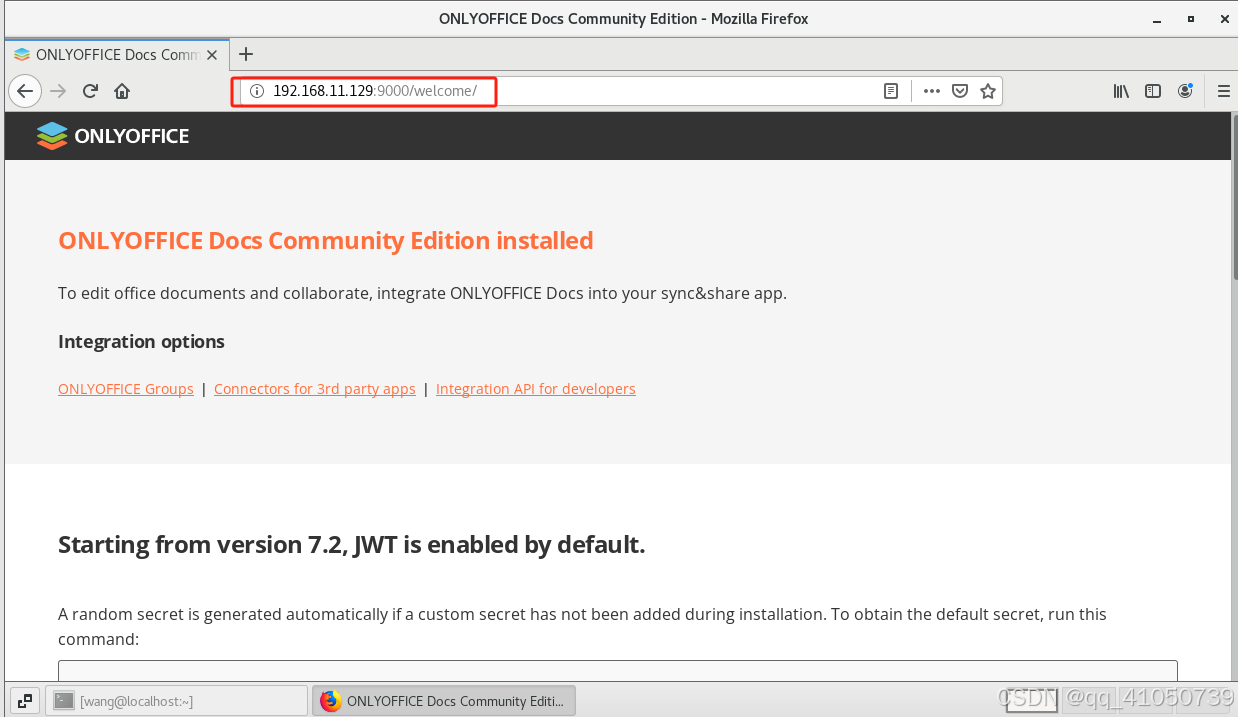Toggle reader view icon
1238x717 pixels.
click(890, 91)
